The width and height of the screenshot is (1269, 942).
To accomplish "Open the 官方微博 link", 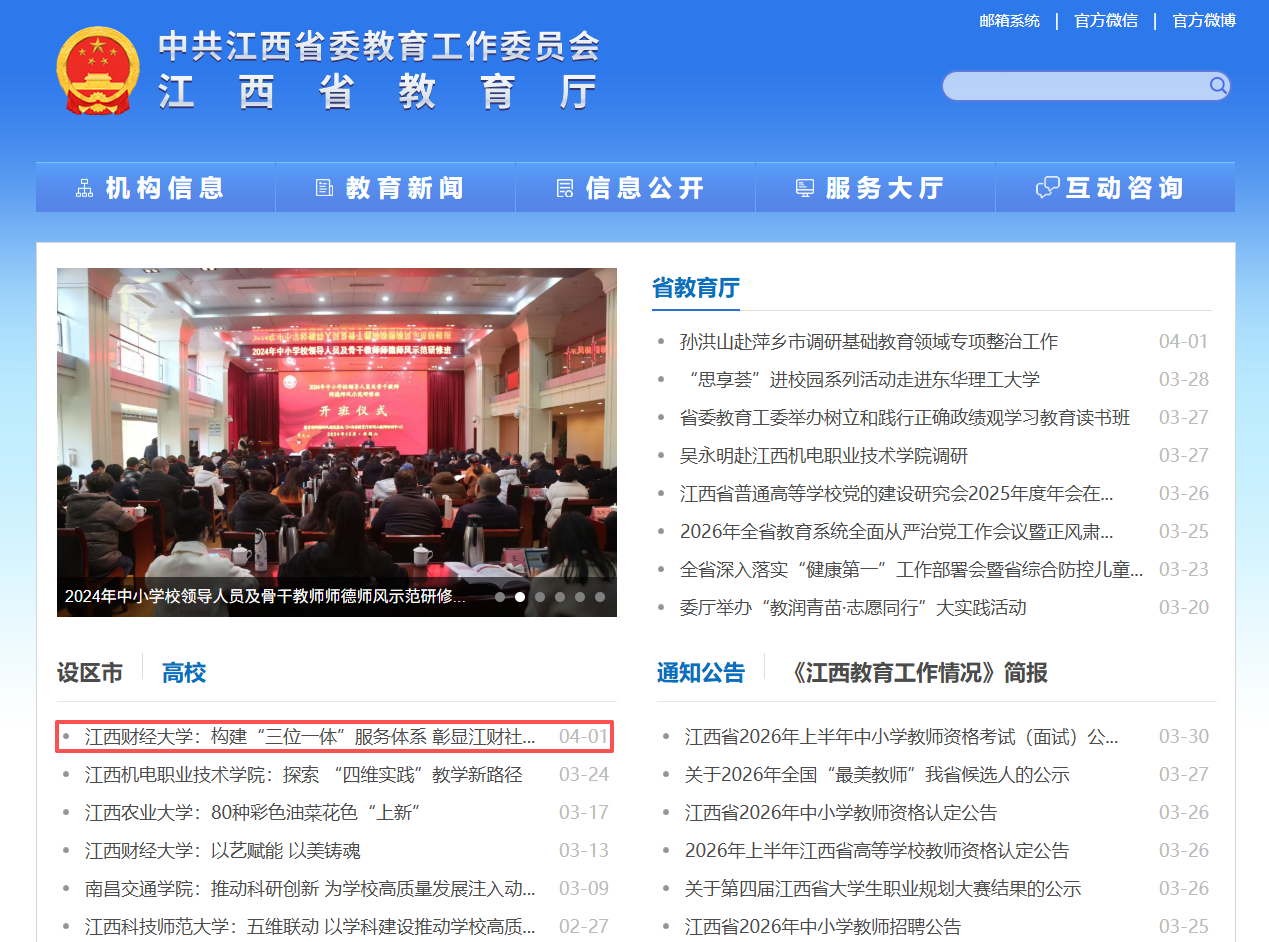I will (x=1204, y=21).
